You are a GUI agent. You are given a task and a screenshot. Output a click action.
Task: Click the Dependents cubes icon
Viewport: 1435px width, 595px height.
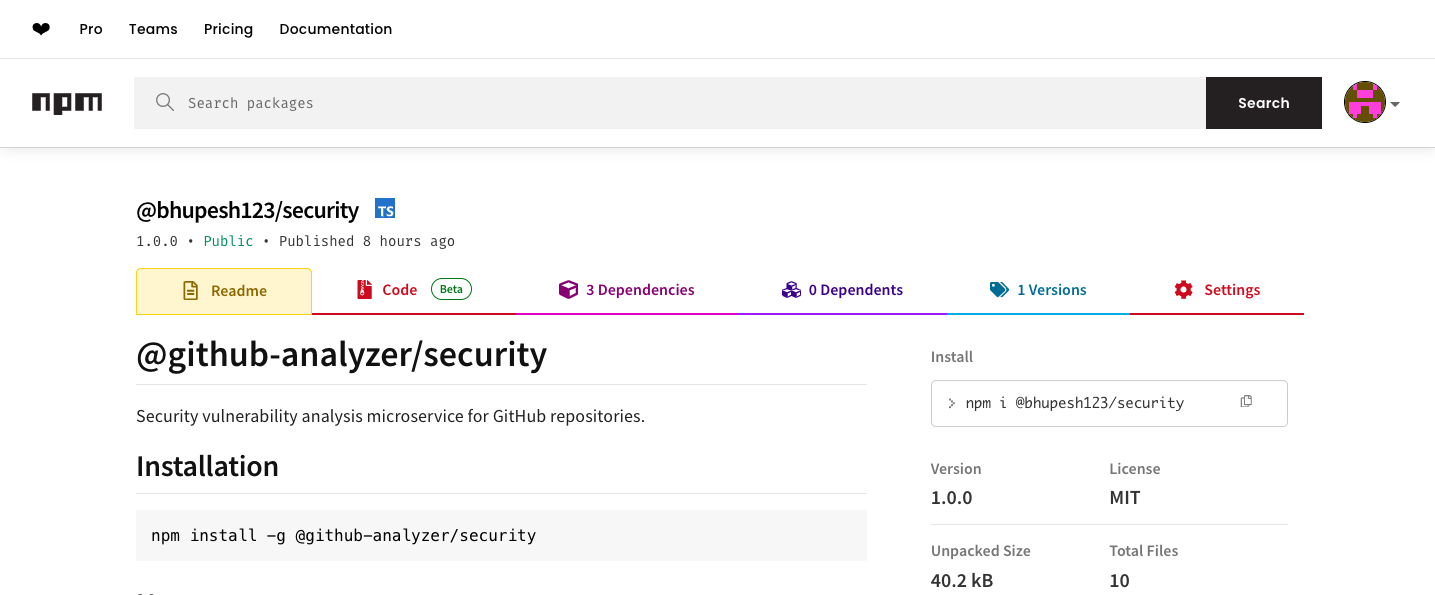(791, 290)
